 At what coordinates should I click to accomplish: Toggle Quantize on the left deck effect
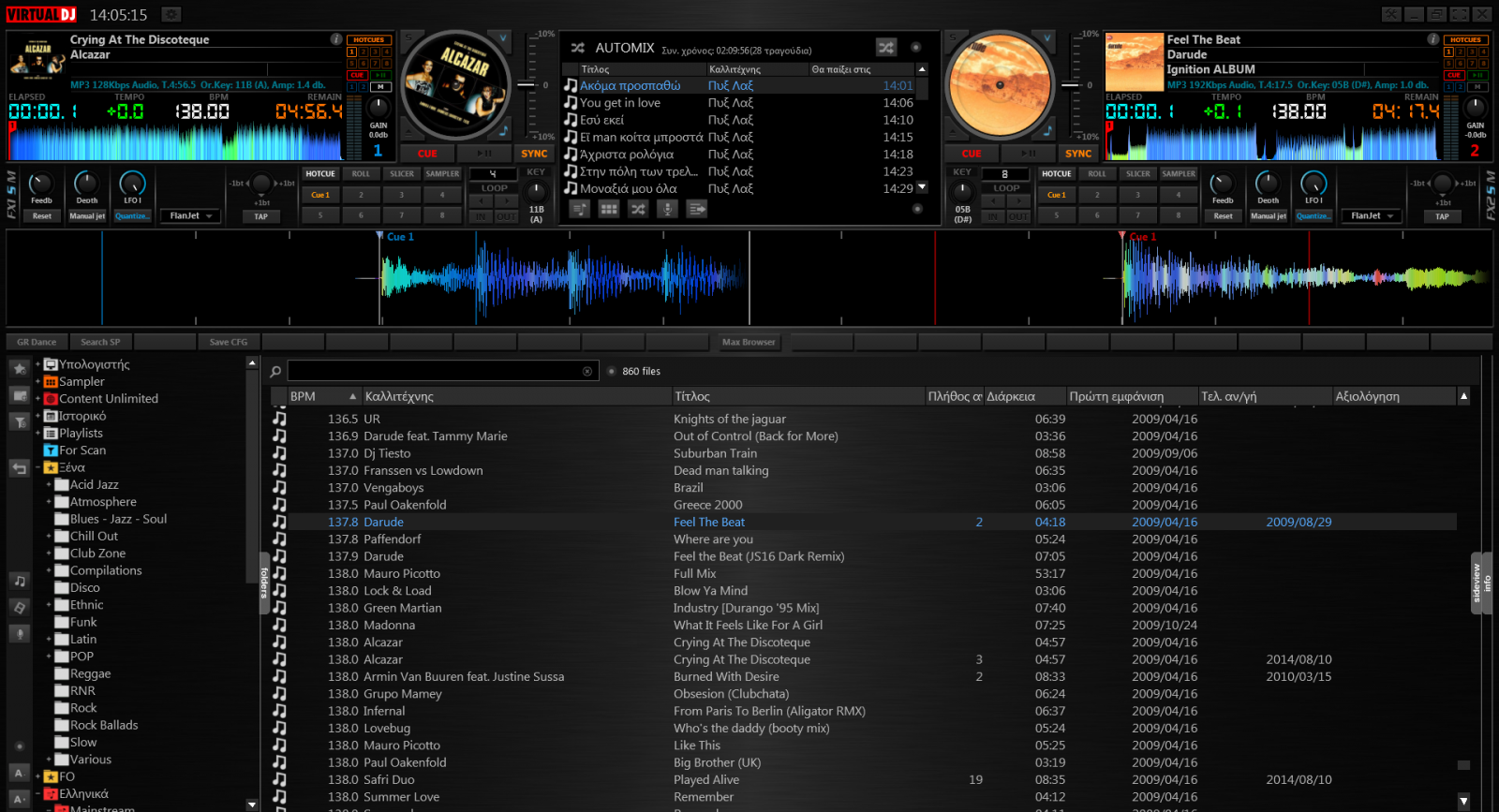tap(131, 215)
